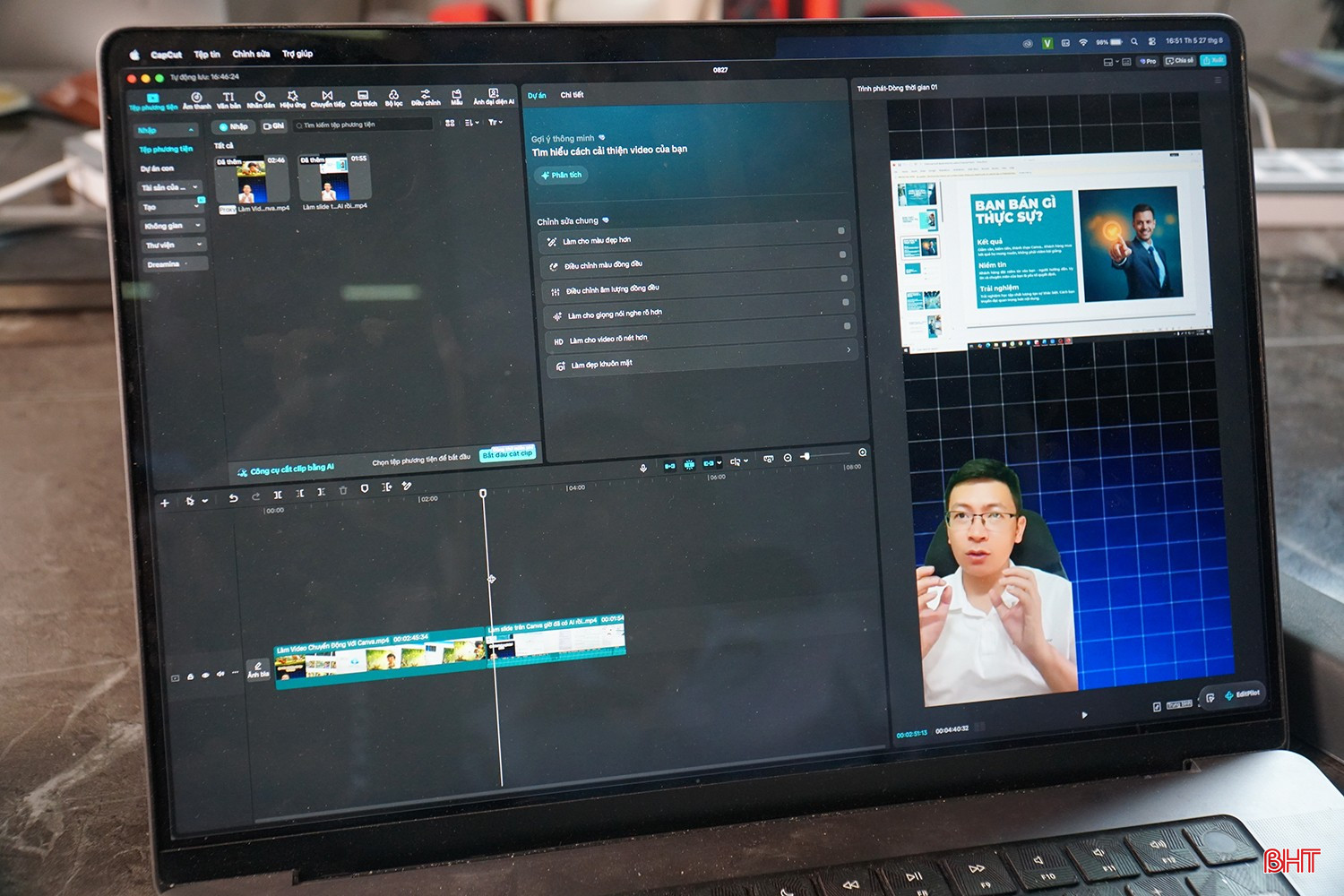Viewport: 1344px width, 896px height.
Task: Split the clip at the playhead
Action: (278, 495)
